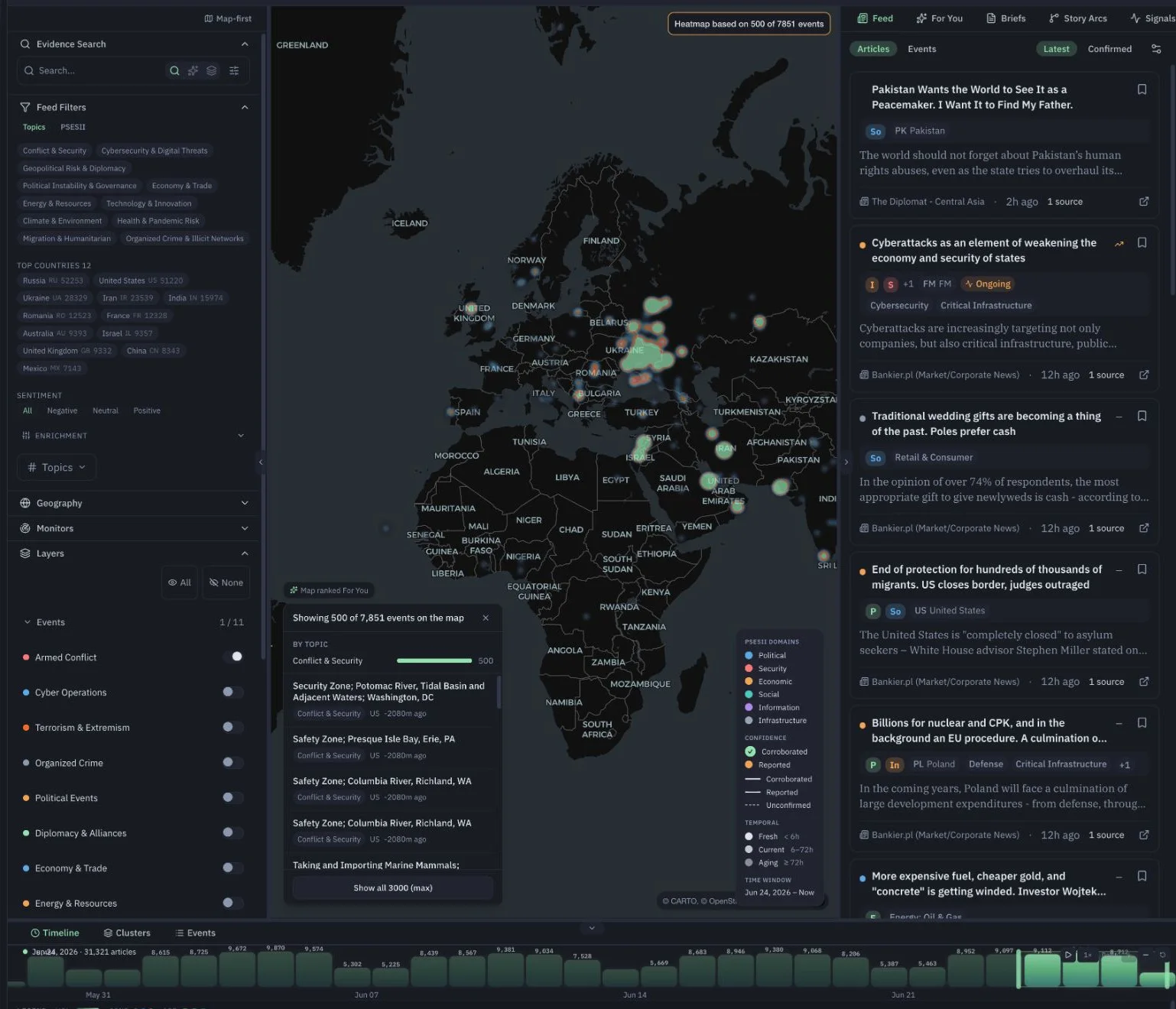Collapse the Feed Filters section
1176x1009 pixels.
[245, 107]
